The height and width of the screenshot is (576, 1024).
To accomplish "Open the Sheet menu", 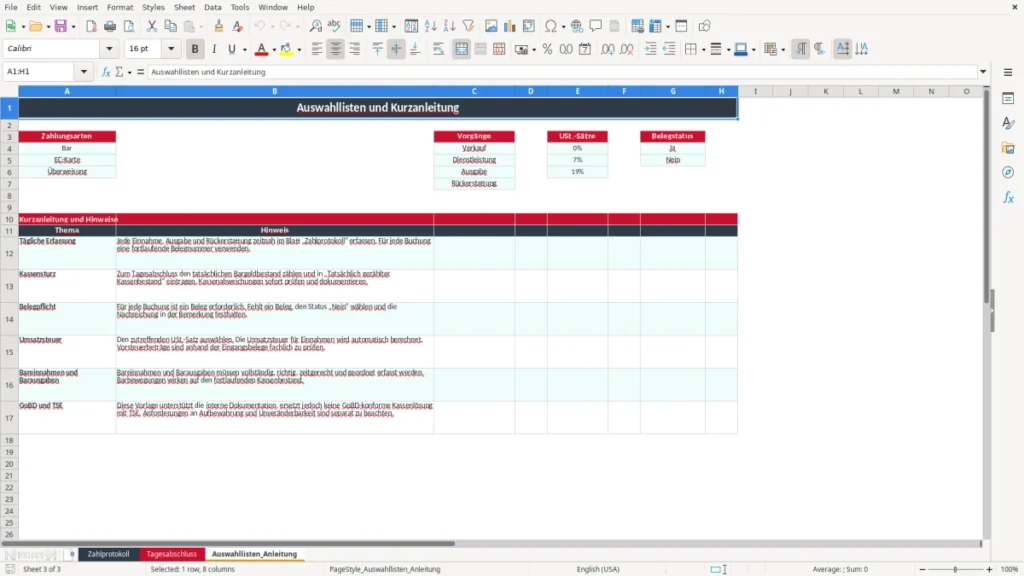I will [x=184, y=7].
